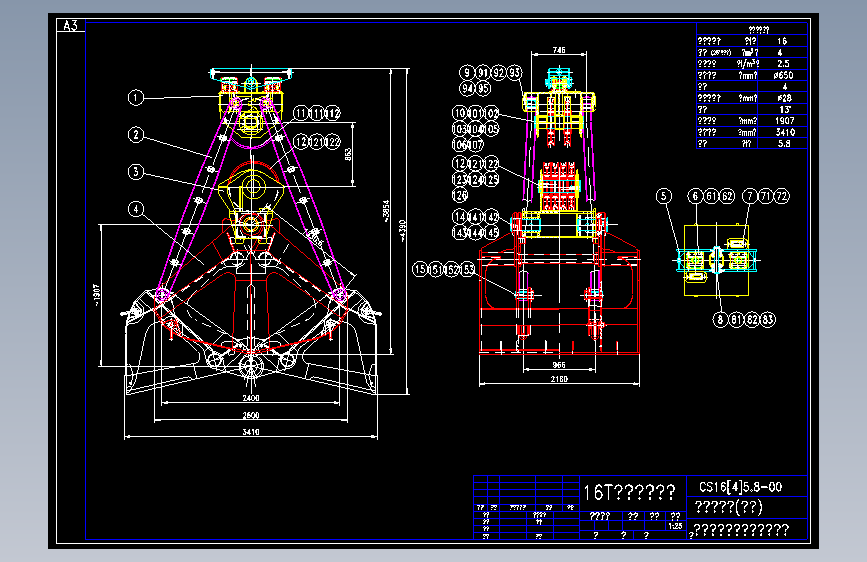Screen dimensions: 867x562
Task: Pick the ~4390 overall height dimension
Action: 403,231
